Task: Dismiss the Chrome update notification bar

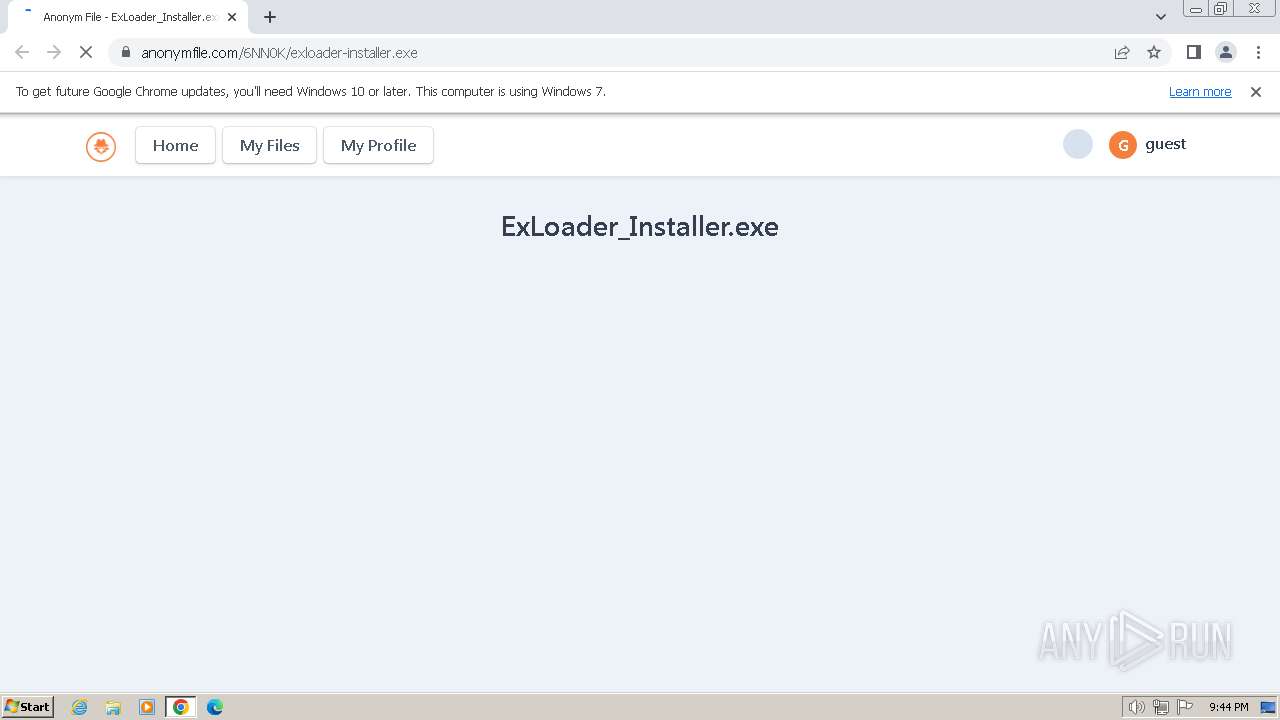Action: coord(1256,91)
